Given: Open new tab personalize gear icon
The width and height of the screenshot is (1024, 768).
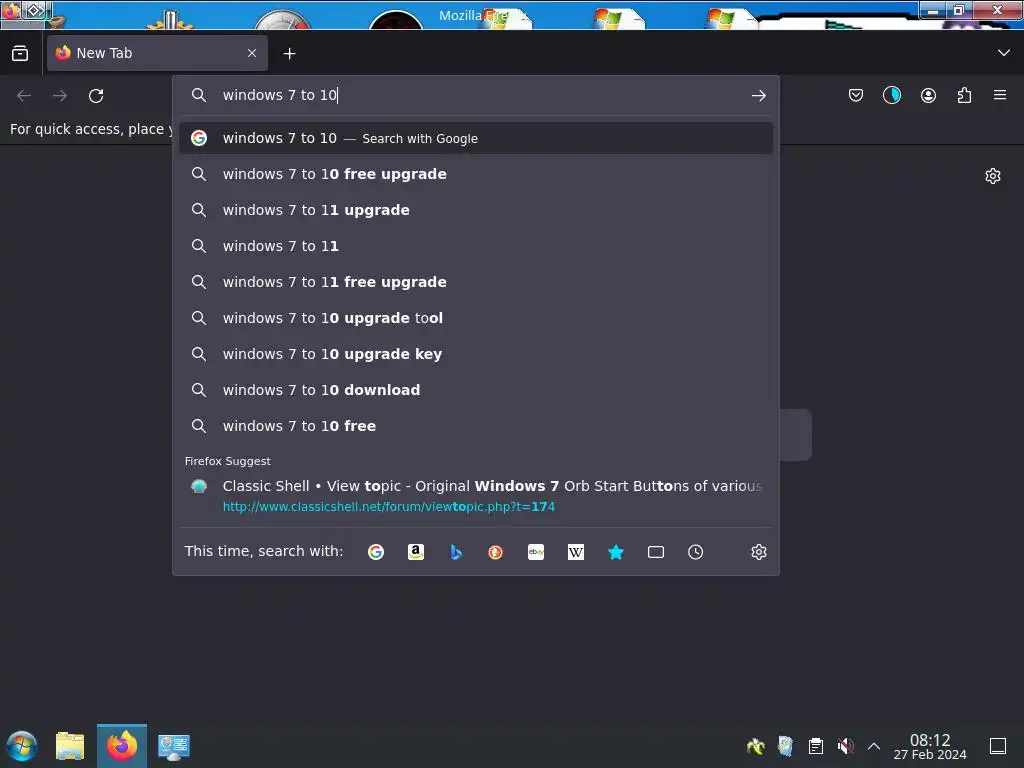Looking at the screenshot, I should [993, 176].
